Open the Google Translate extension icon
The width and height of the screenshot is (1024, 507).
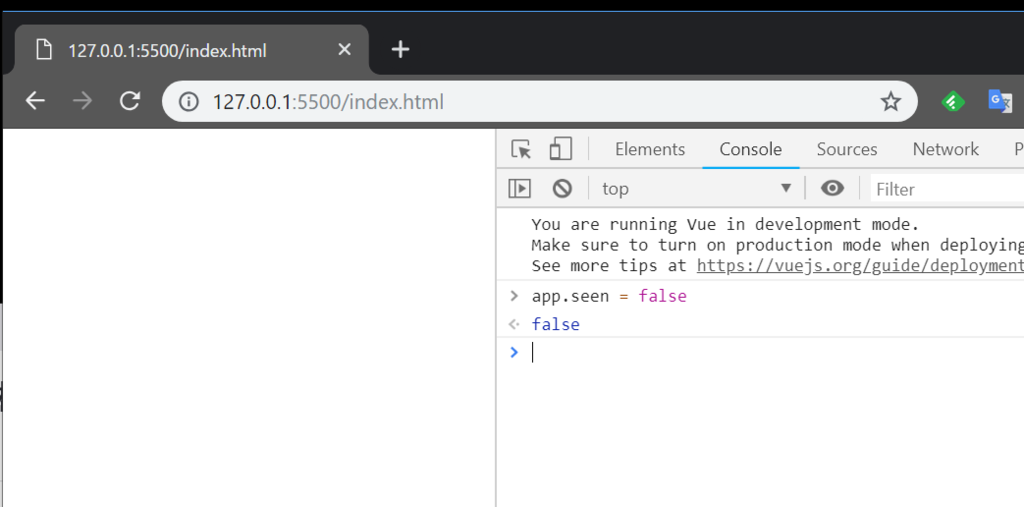(x=1000, y=101)
